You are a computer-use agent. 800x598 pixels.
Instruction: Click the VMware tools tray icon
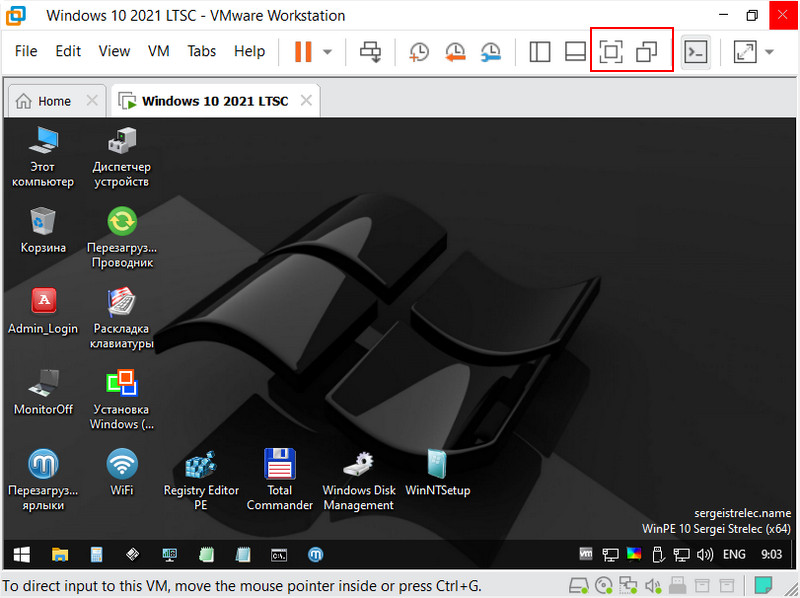coord(586,553)
